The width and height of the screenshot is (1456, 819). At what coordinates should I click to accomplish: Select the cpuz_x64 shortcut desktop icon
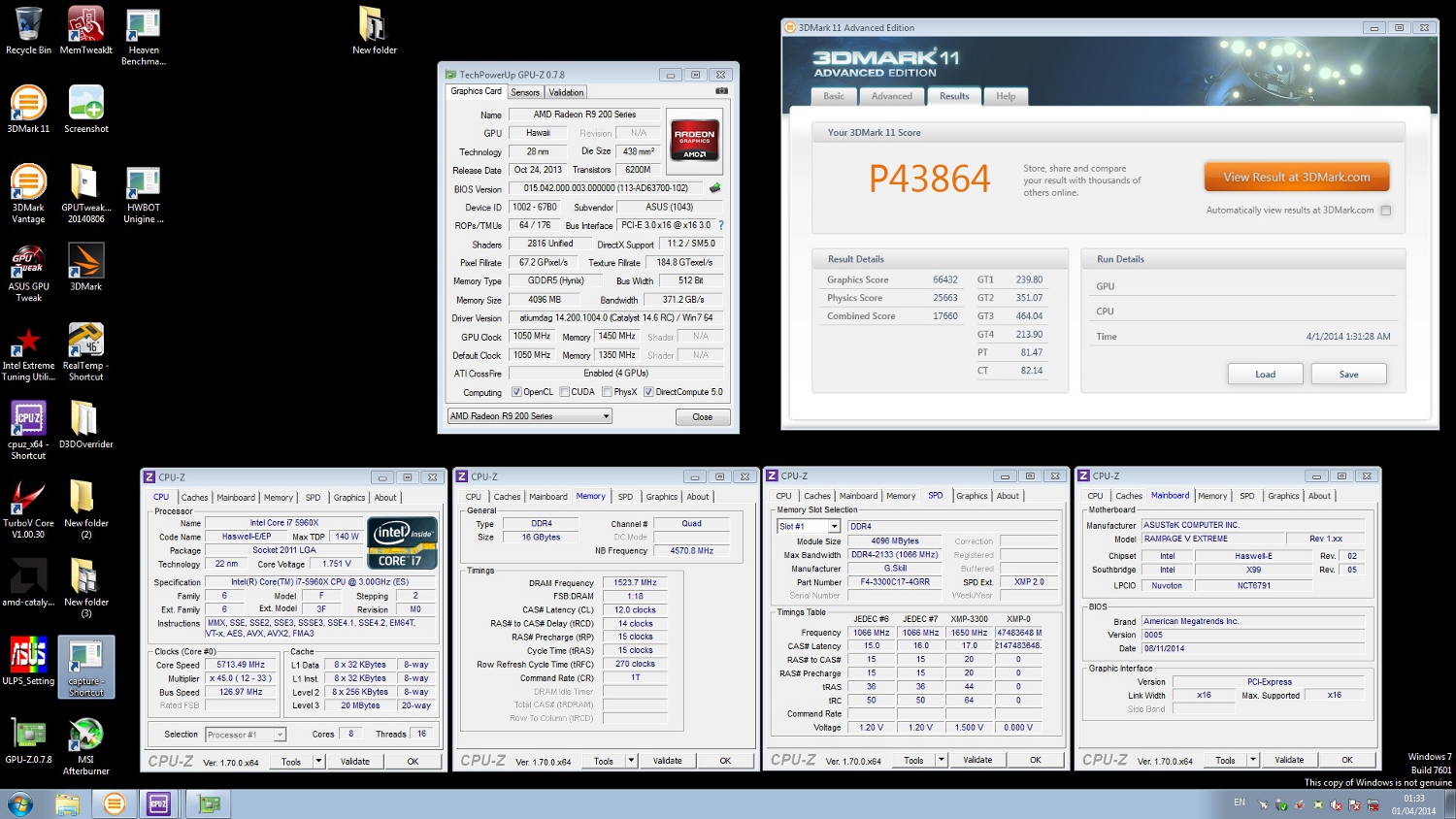(28, 431)
